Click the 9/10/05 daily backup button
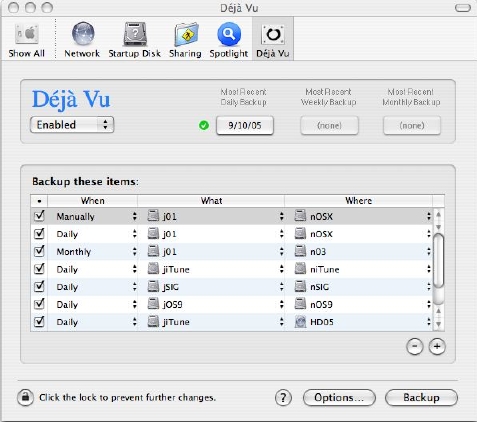Viewport: 477px width, 422px height. point(245,125)
